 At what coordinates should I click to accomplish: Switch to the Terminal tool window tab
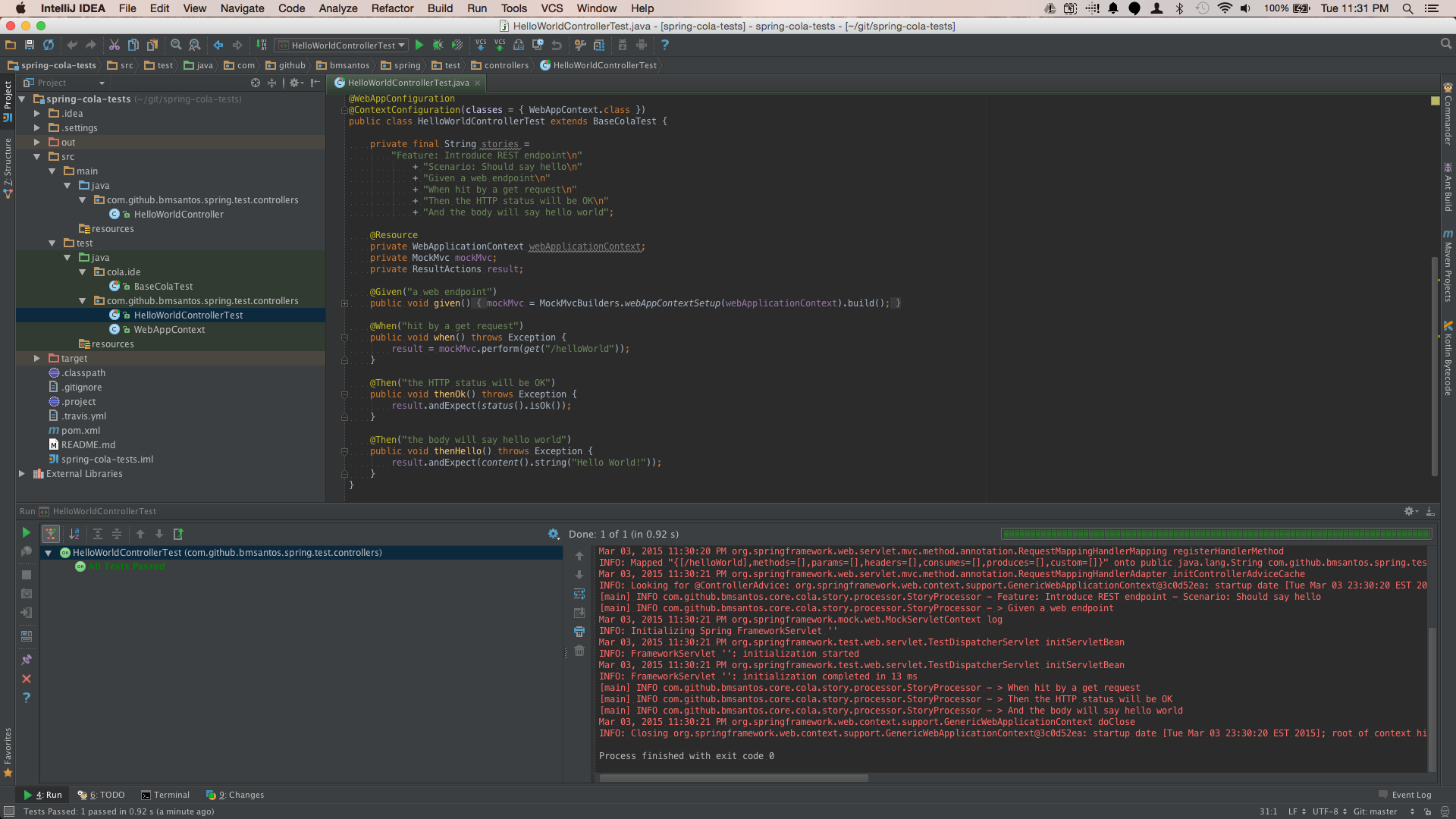click(165, 795)
